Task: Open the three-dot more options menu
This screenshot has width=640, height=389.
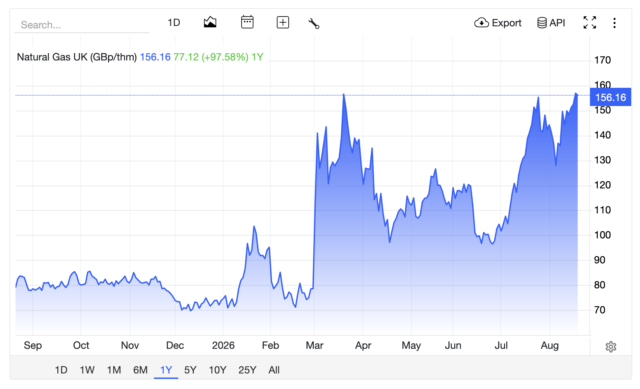Action: pyautogui.click(x=614, y=23)
